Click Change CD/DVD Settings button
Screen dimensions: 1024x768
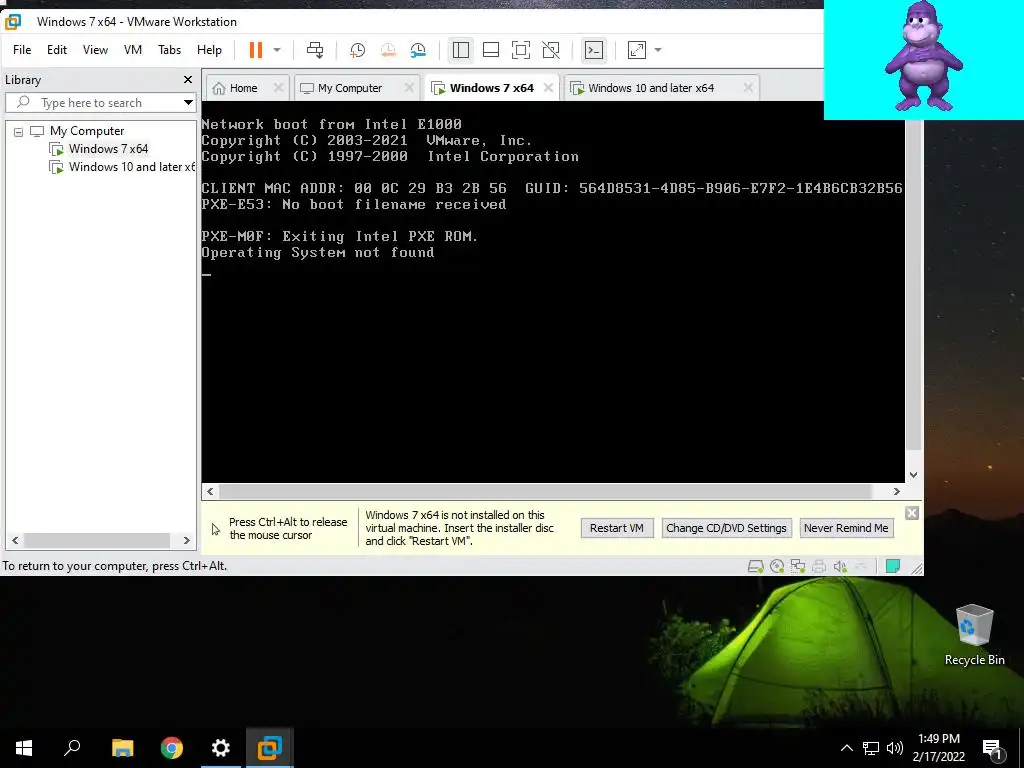(x=726, y=528)
